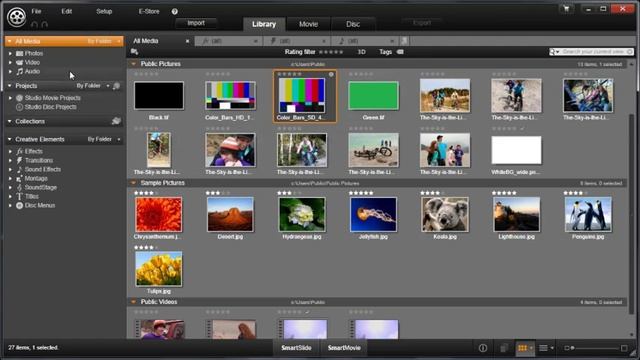
Task: Toggle the 3D filter
Action: [x=362, y=52]
